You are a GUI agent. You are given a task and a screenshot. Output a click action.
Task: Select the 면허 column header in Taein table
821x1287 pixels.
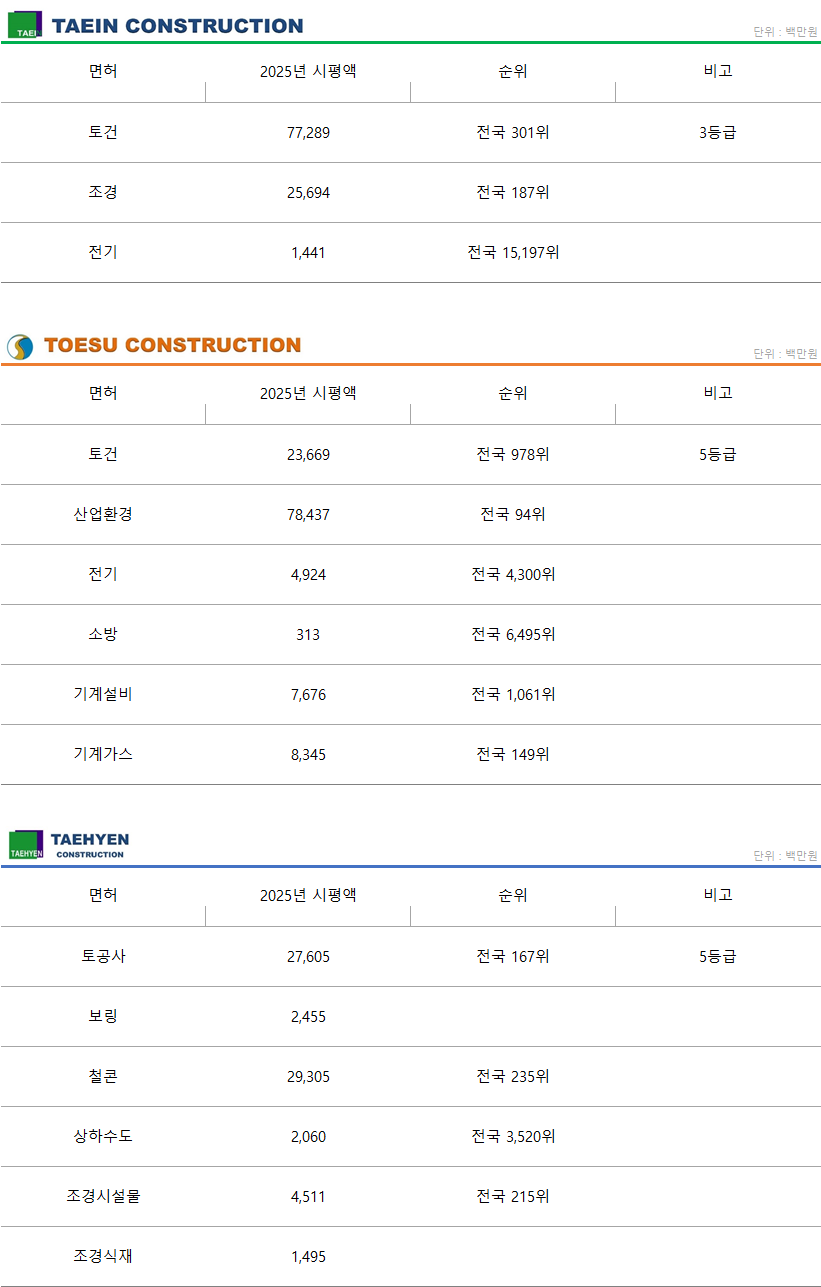click(103, 71)
